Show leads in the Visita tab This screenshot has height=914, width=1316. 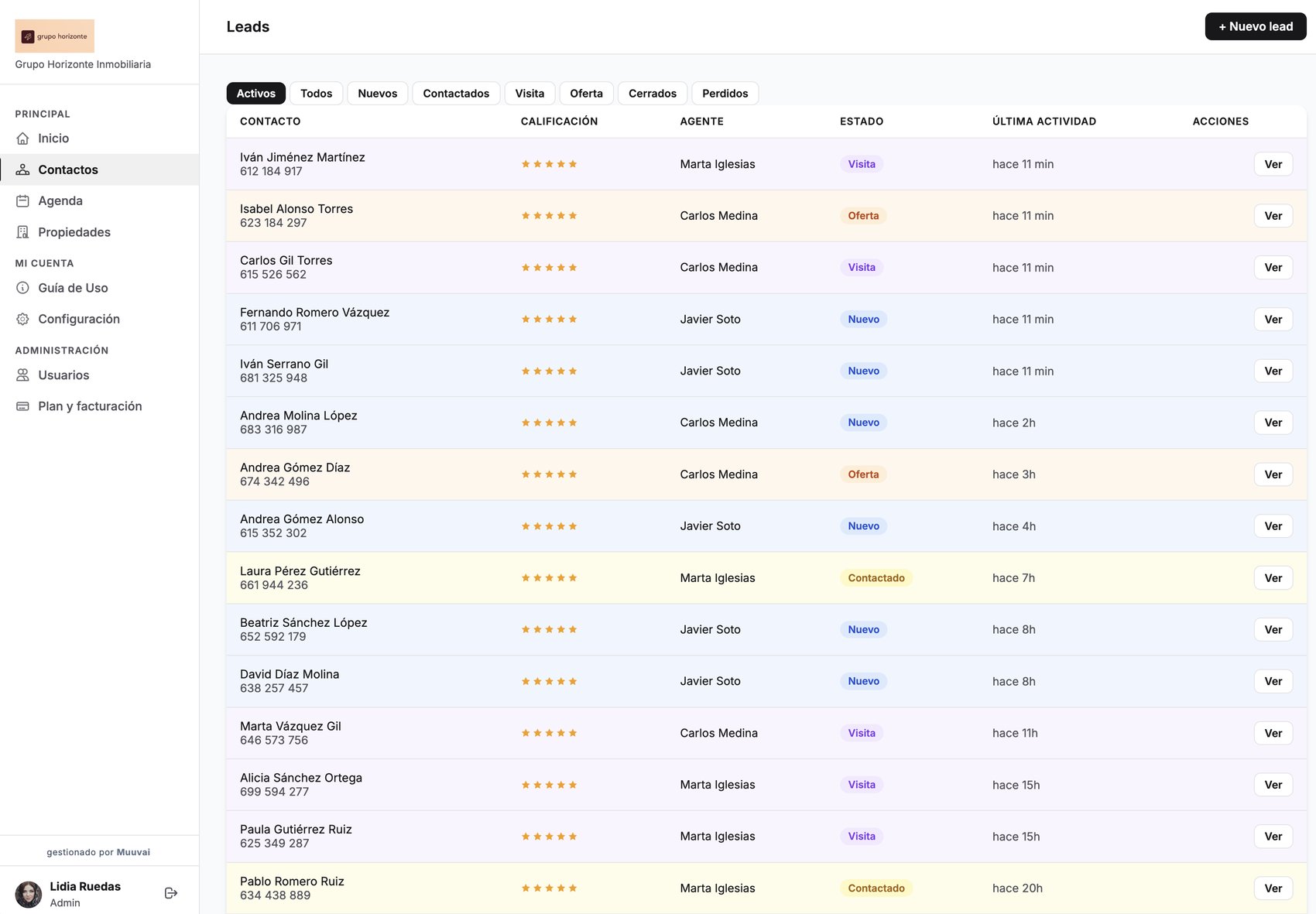(x=529, y=94)
